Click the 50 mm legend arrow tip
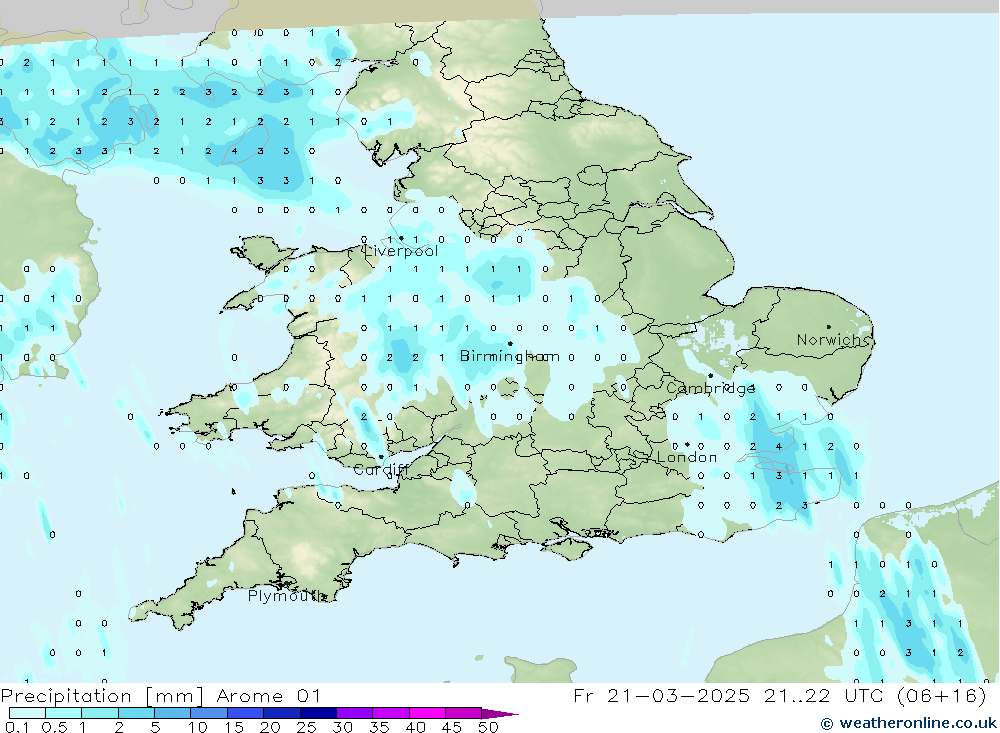The width and height of the screenshot is (1000, 733). tap(500, 713)
